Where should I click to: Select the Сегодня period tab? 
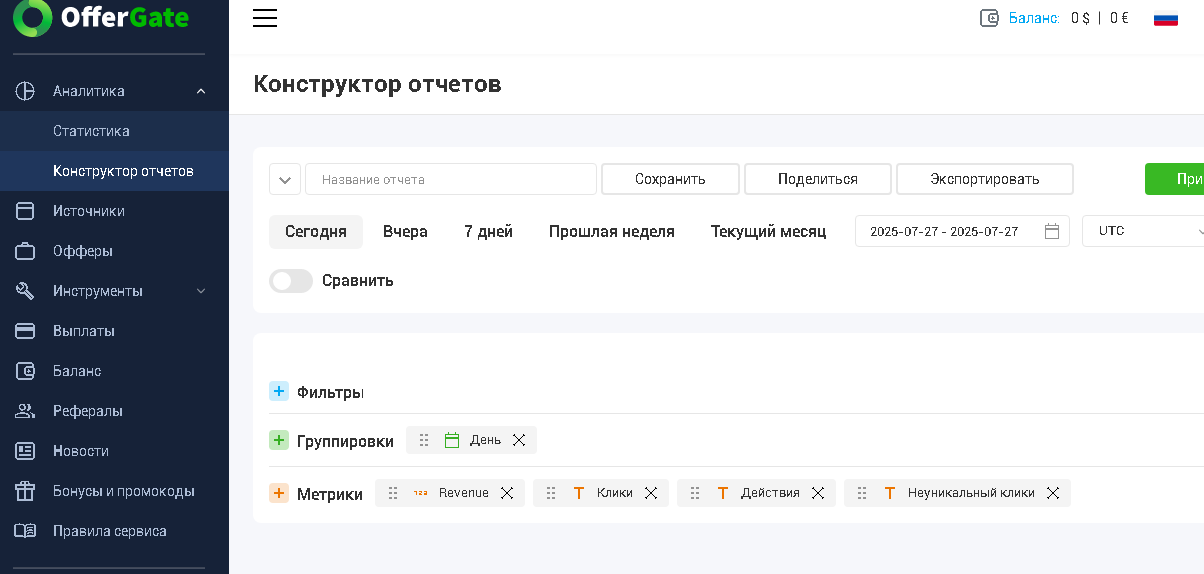(316, 231)
